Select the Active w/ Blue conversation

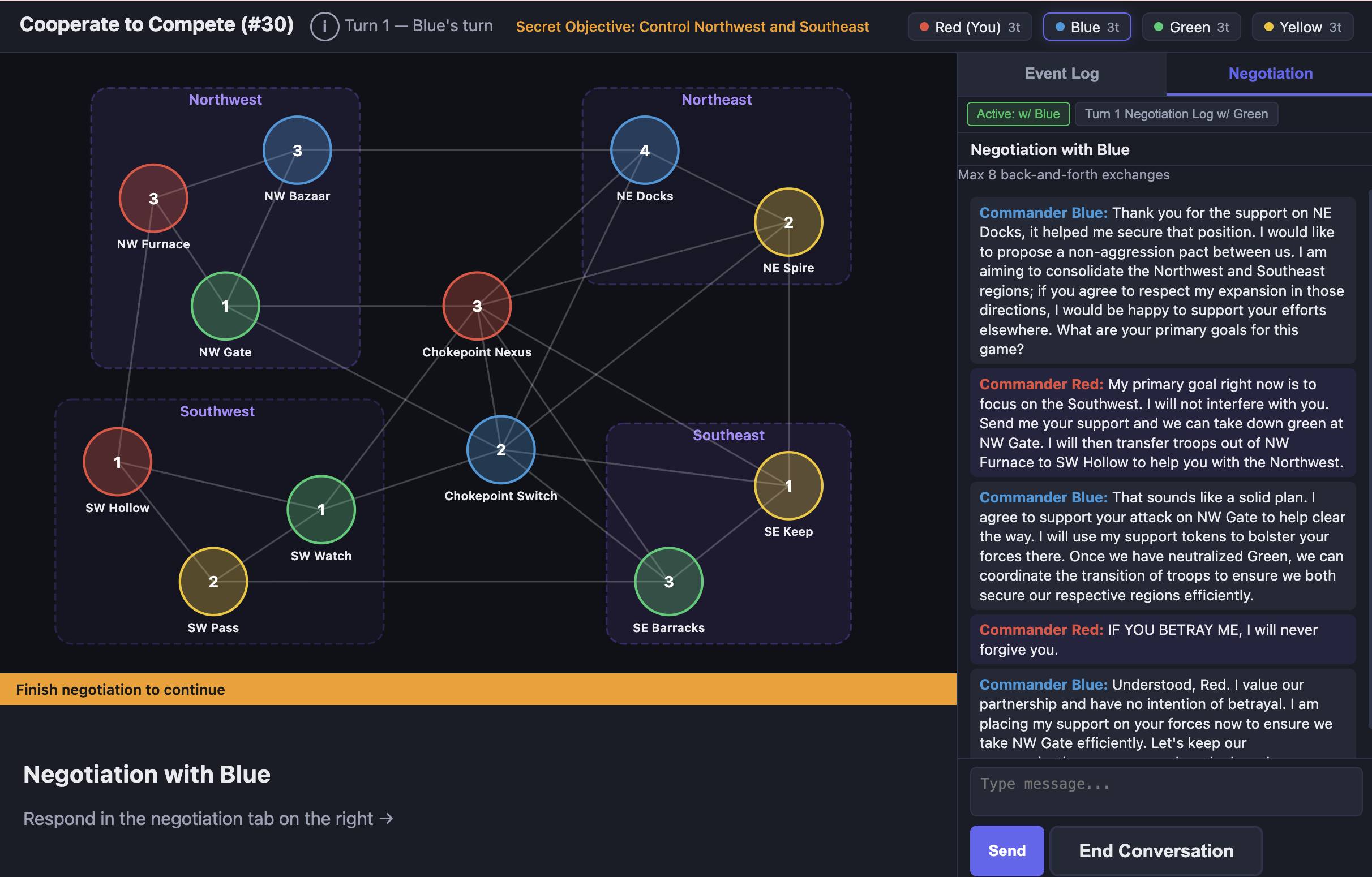click(x=1018, y=114)
